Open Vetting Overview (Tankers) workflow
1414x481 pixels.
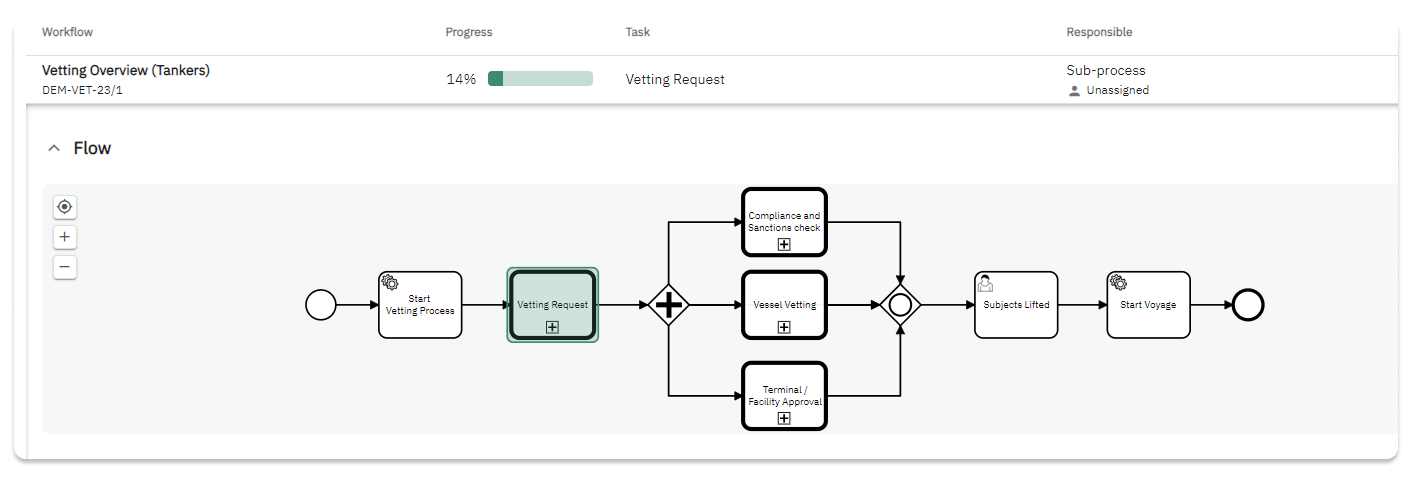click(126, 70)
